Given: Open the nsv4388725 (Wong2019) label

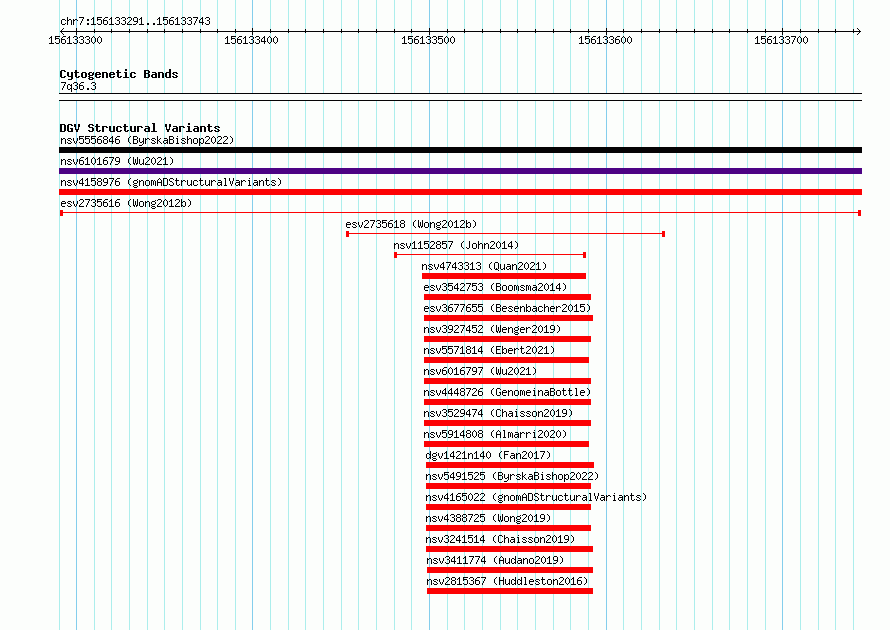Looking at the screenshot, I should (x=488, y=518).
